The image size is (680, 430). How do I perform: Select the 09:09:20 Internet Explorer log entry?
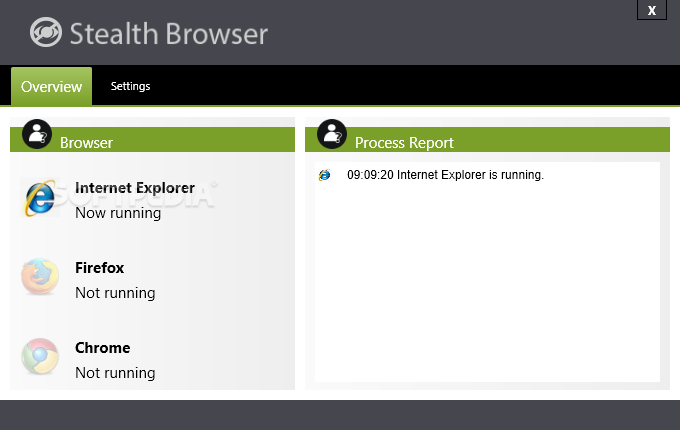coord(445,175)
